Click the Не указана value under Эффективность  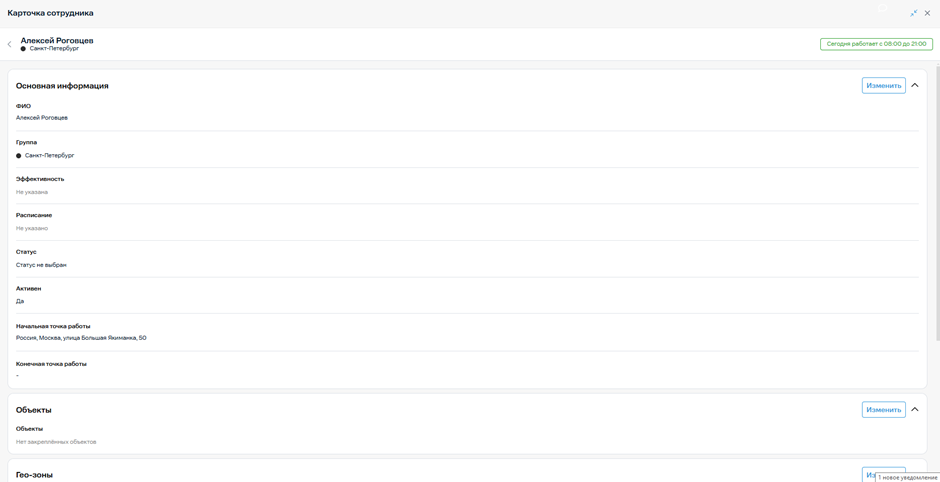coord(32,192)
